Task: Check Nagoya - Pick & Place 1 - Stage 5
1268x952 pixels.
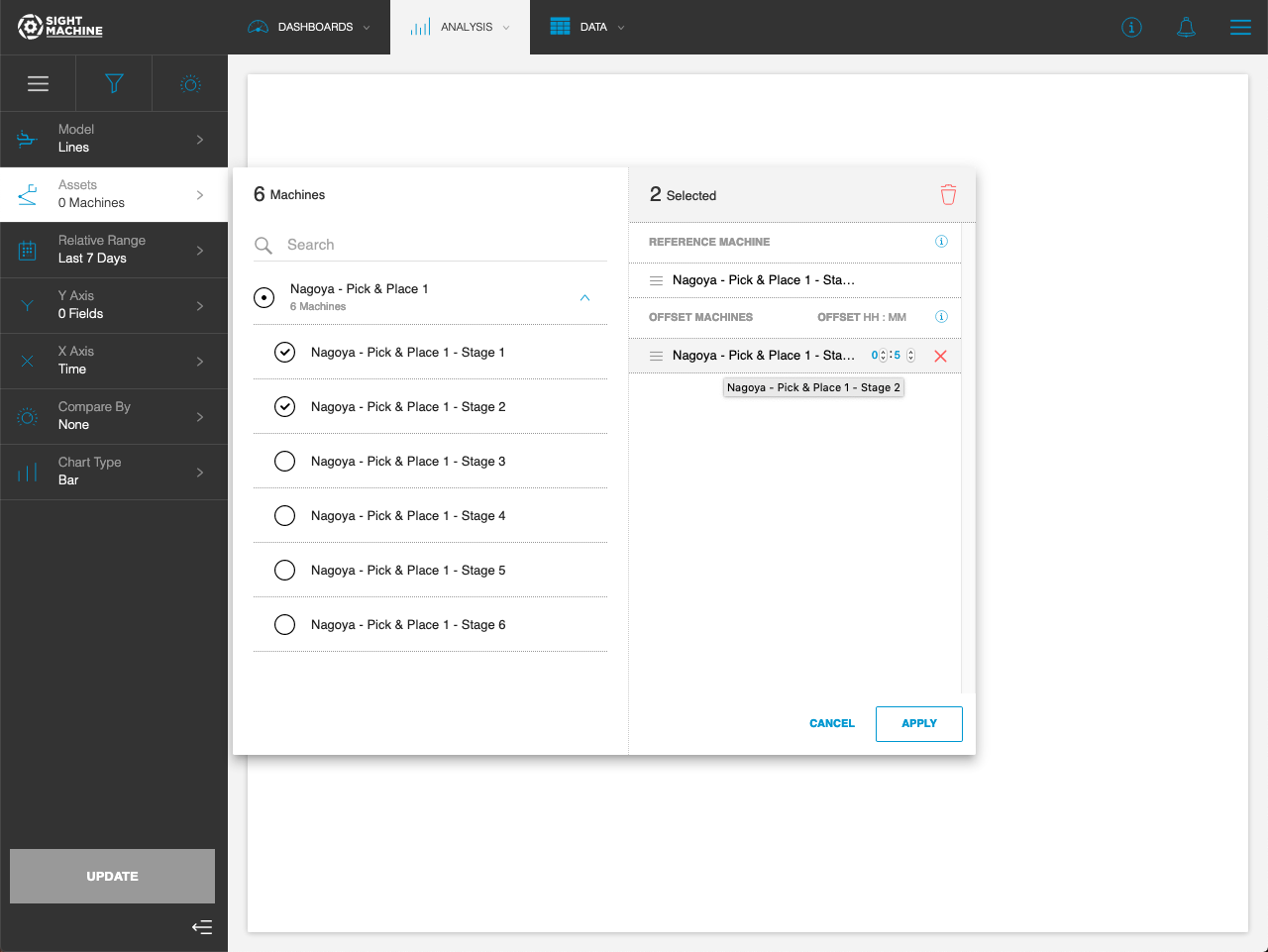Action: pyautogui.click(x=285, y=570)
